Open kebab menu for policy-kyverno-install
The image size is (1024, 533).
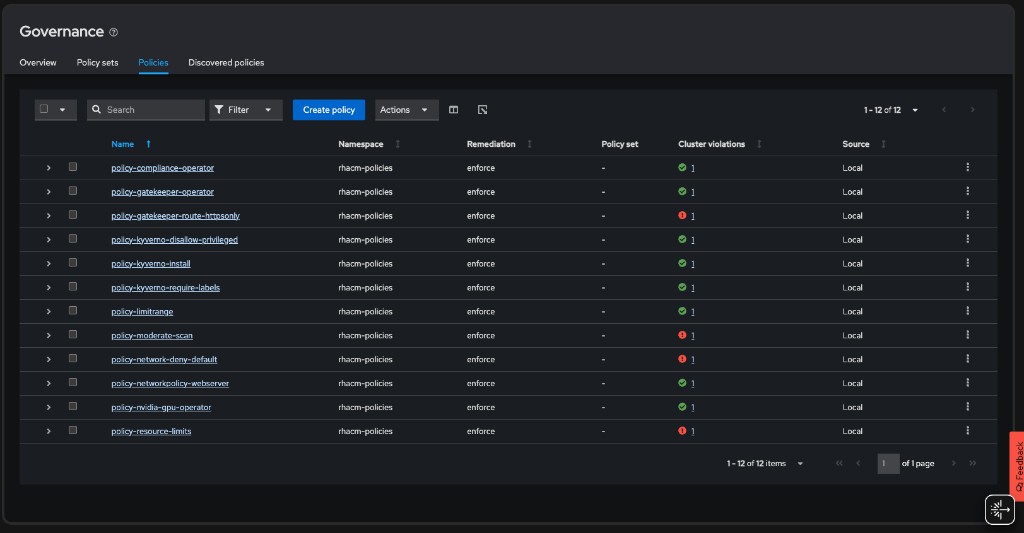[967, 263]
